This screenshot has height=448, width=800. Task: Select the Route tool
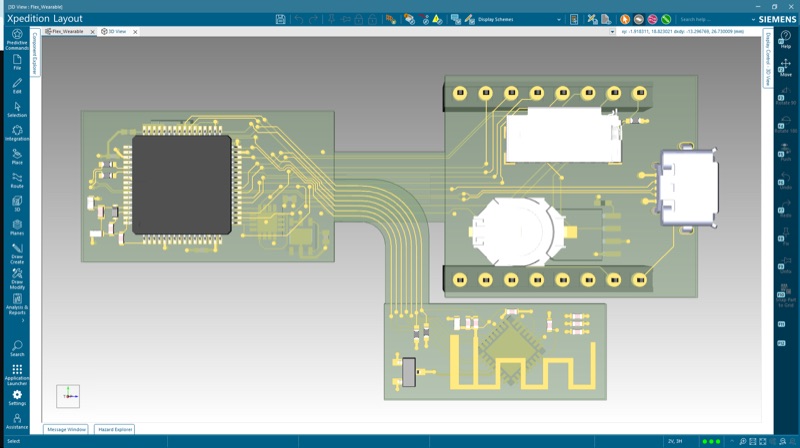click(17, 181)
